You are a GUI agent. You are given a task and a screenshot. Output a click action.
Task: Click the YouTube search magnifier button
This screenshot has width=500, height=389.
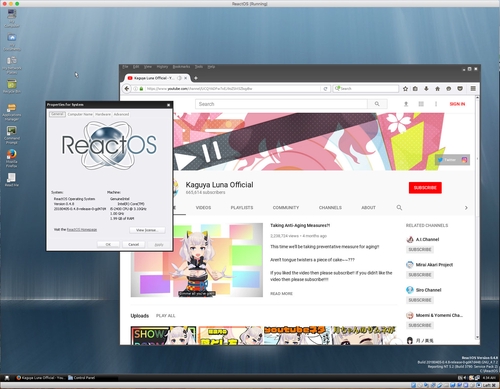click(377, 104)
